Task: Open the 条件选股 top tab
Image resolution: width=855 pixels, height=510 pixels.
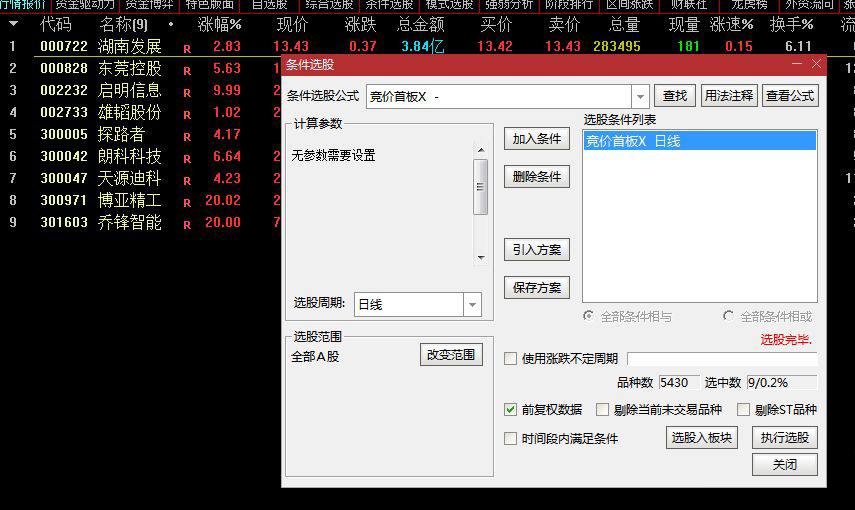Action: 389,5
